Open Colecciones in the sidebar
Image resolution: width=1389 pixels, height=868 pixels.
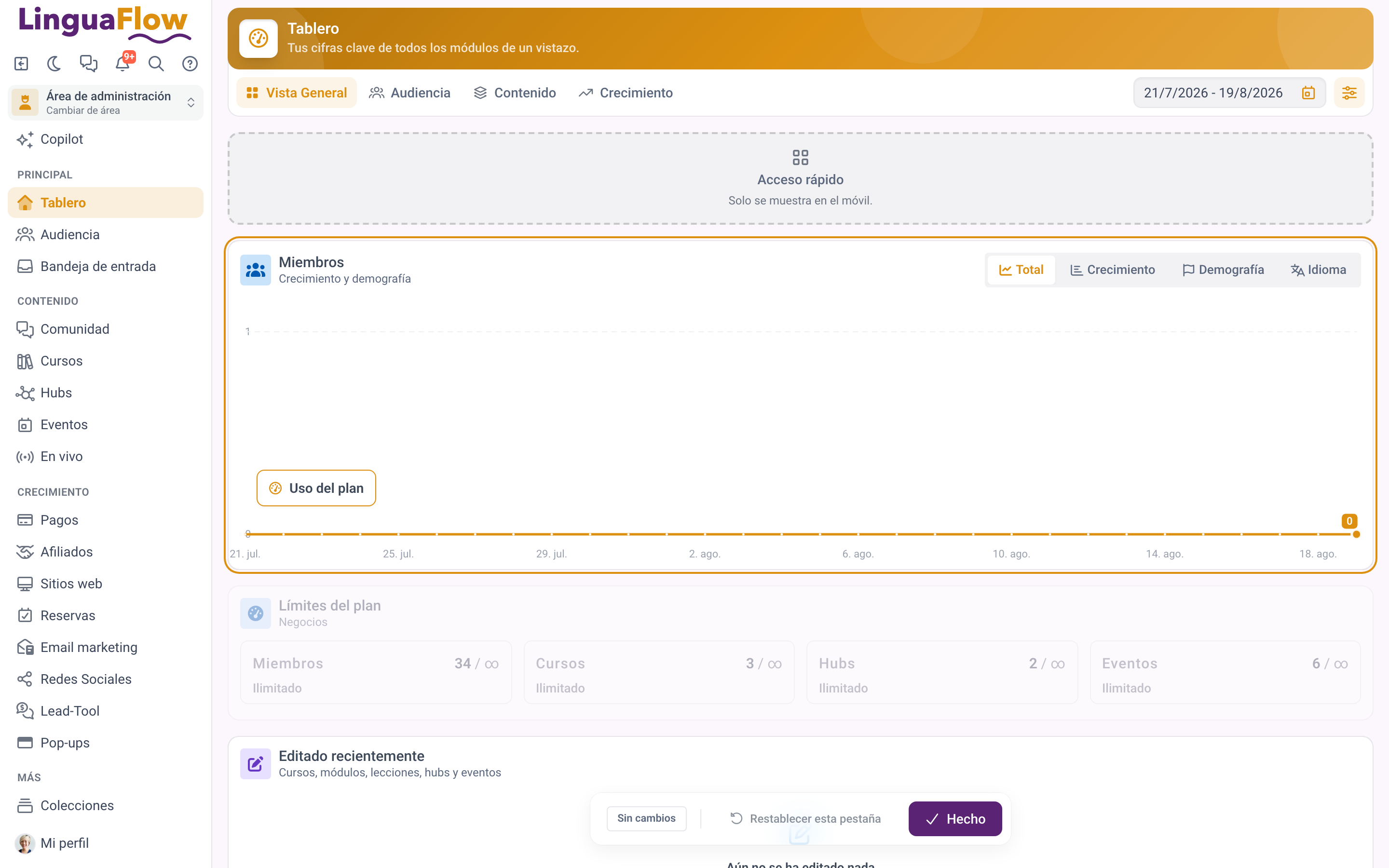click(106, 805)
